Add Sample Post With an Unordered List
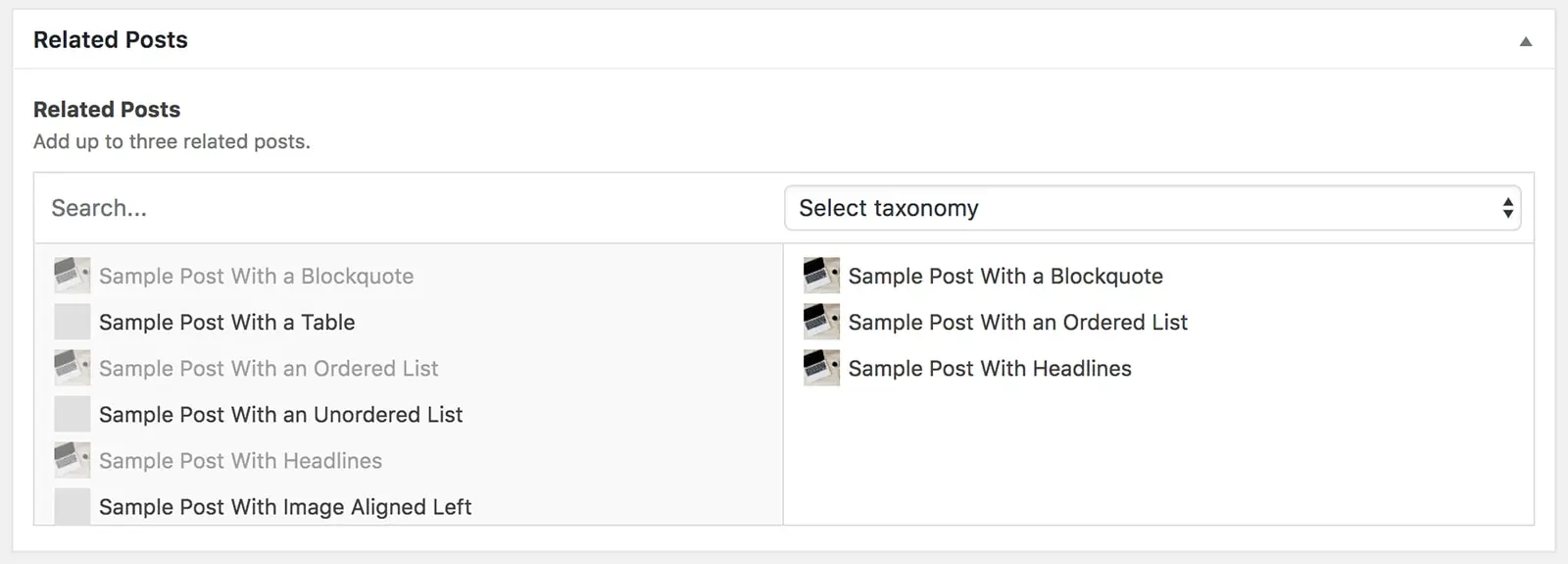This screenshot has width=1568, height=564. click(x=280, y=415)
